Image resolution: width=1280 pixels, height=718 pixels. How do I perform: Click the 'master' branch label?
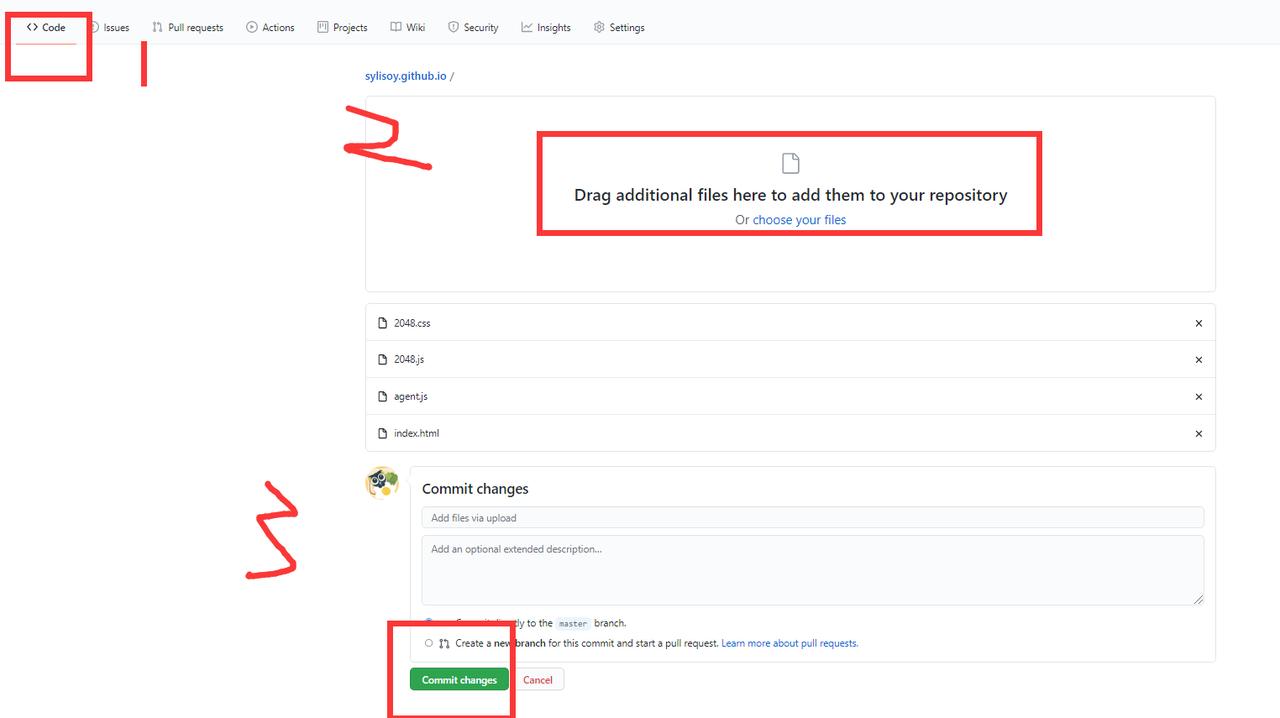pyautogui.click(x=573, y=623)
